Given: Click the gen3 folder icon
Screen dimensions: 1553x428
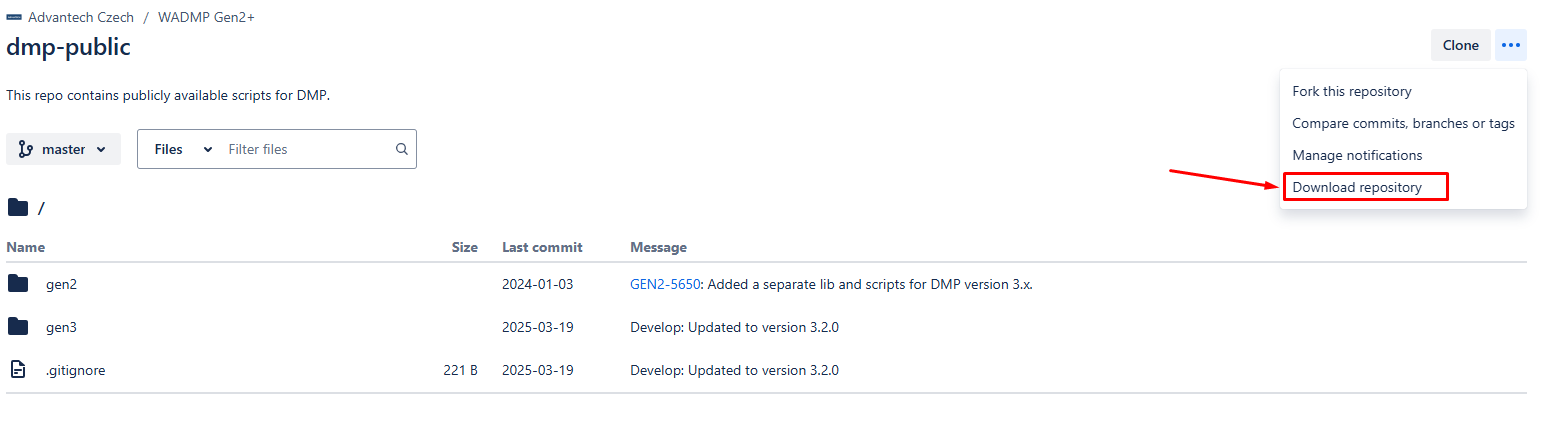Looking at the screenshot, I should [x=18, y=327].
